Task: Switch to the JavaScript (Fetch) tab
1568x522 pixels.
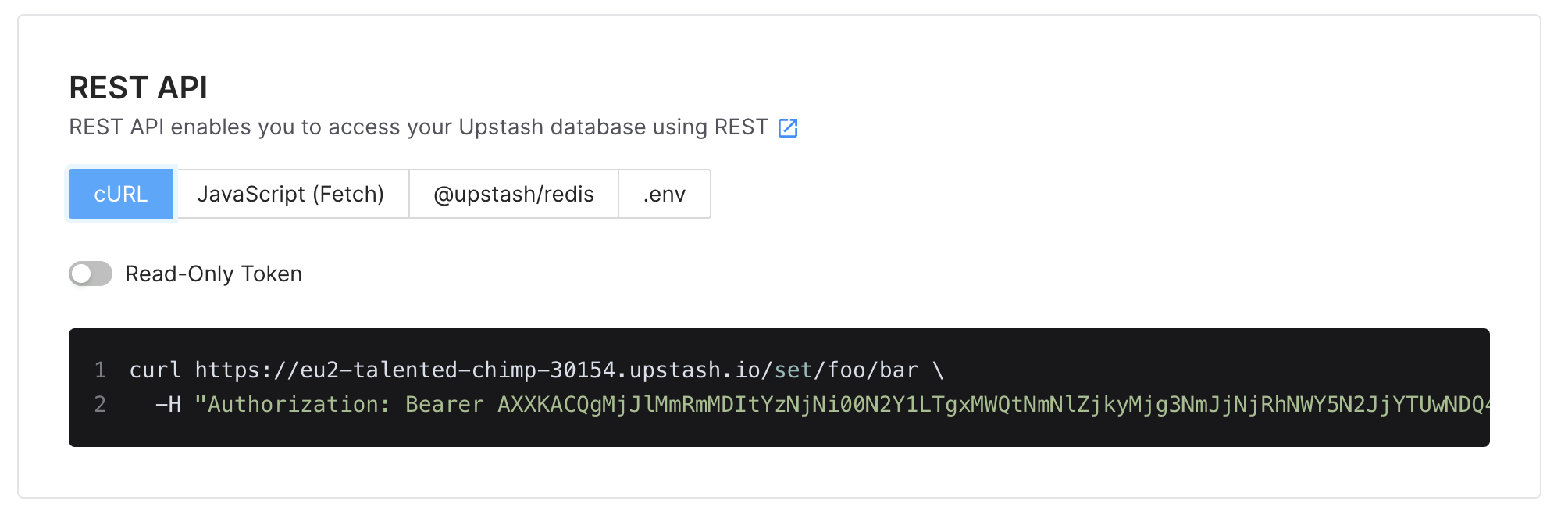Action: click(x=290, y=194)
